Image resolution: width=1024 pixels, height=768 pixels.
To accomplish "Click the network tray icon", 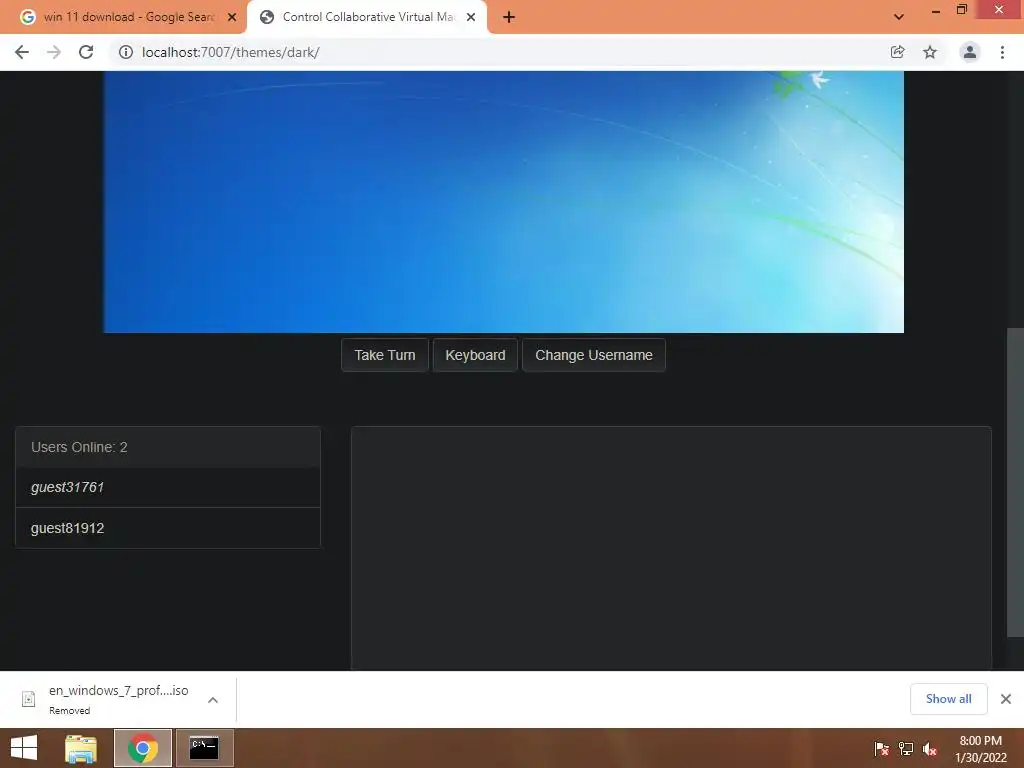I will click(x=906, y=749).
